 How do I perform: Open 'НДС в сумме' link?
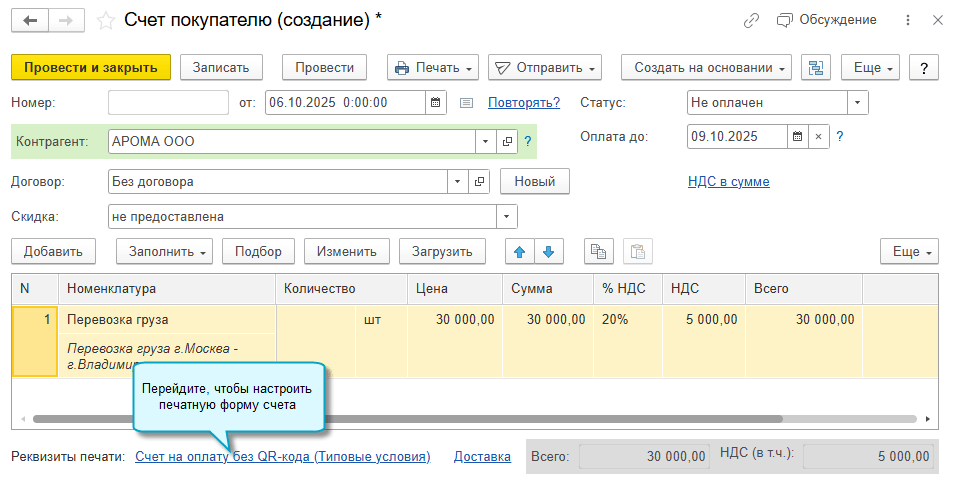pyautogui.click(x=728, y=181)
